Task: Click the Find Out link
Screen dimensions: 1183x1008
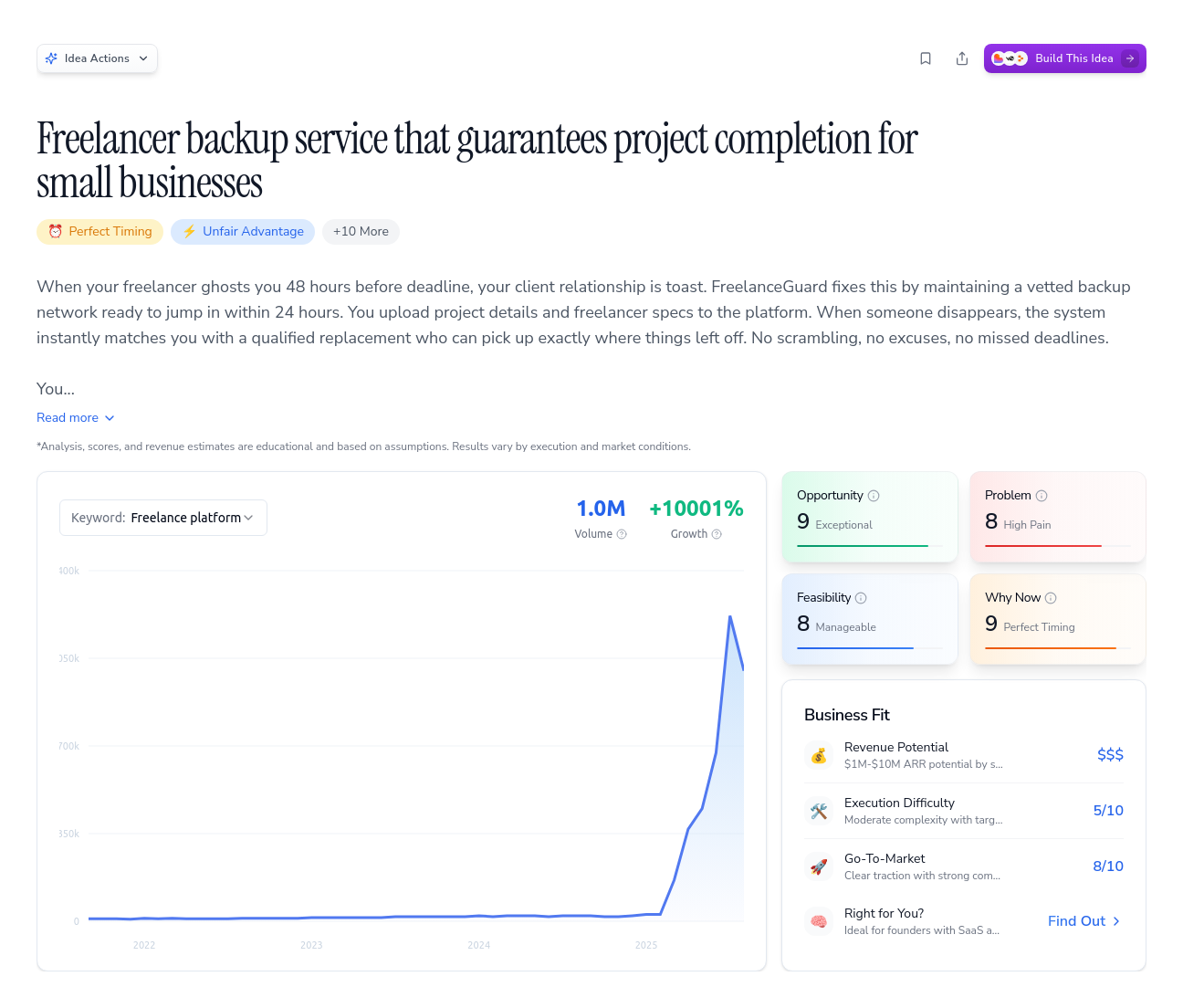Action: tap(1083, 921)
